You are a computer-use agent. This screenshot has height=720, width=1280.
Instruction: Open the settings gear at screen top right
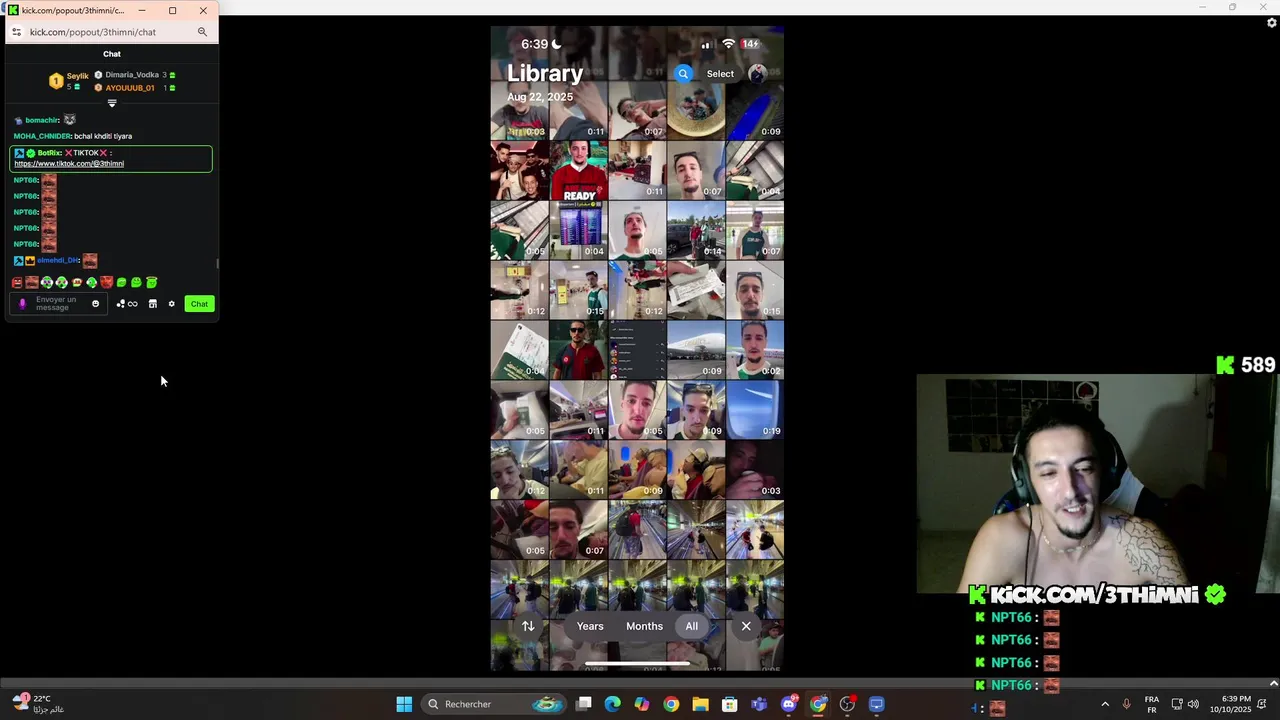coord(1272,23)
